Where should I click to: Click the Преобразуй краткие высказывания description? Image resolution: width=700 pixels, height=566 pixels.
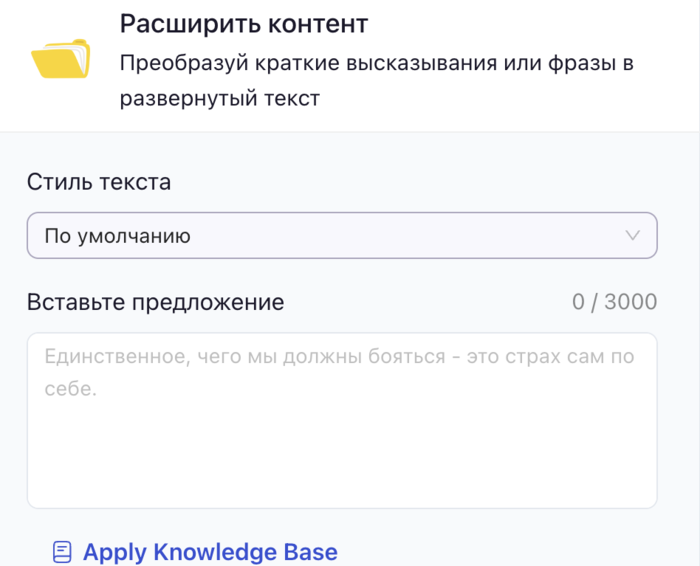coord(377,64)
